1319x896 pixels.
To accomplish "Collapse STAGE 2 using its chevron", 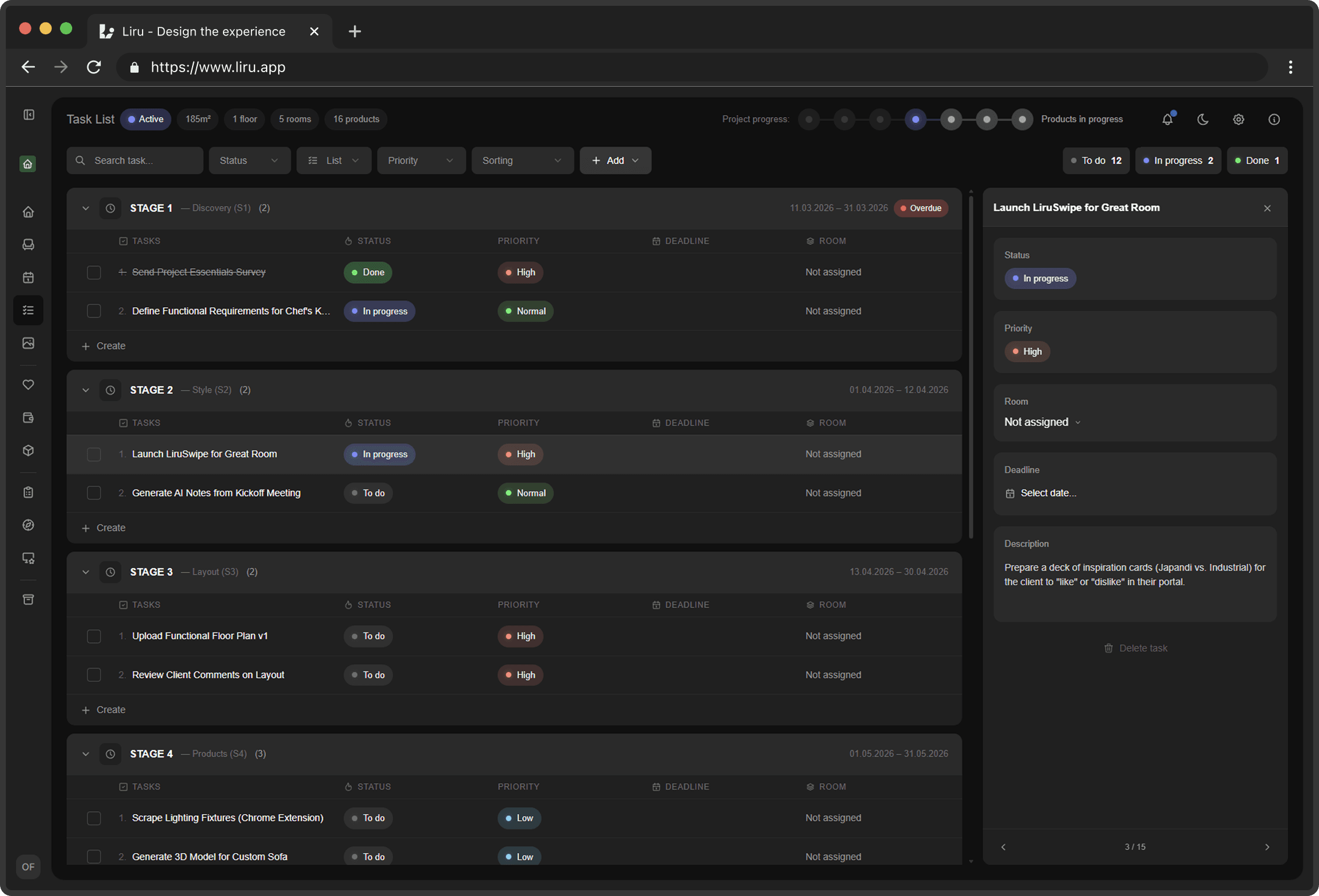I will pyautogui.click(x=86, y=390).
